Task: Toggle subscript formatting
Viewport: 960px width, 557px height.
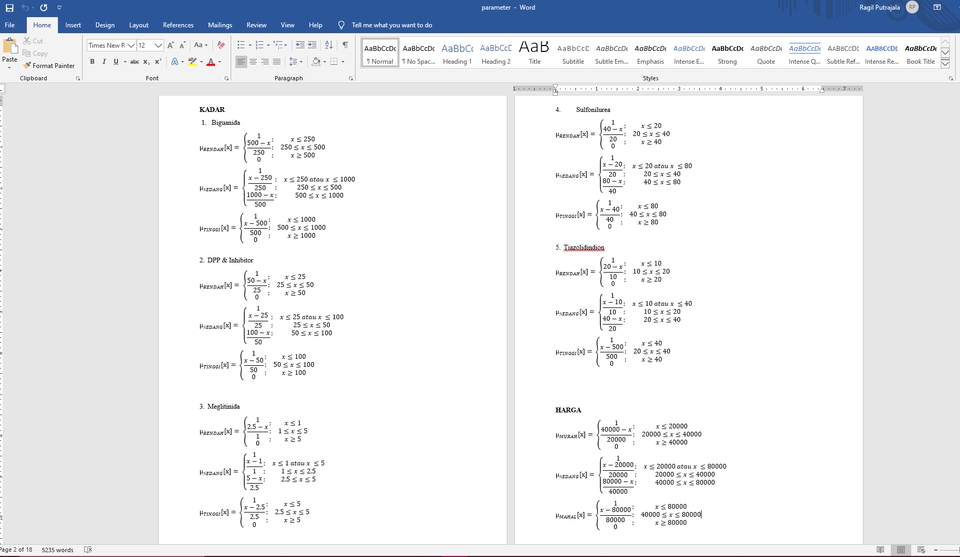Action: tap(146, 62)
